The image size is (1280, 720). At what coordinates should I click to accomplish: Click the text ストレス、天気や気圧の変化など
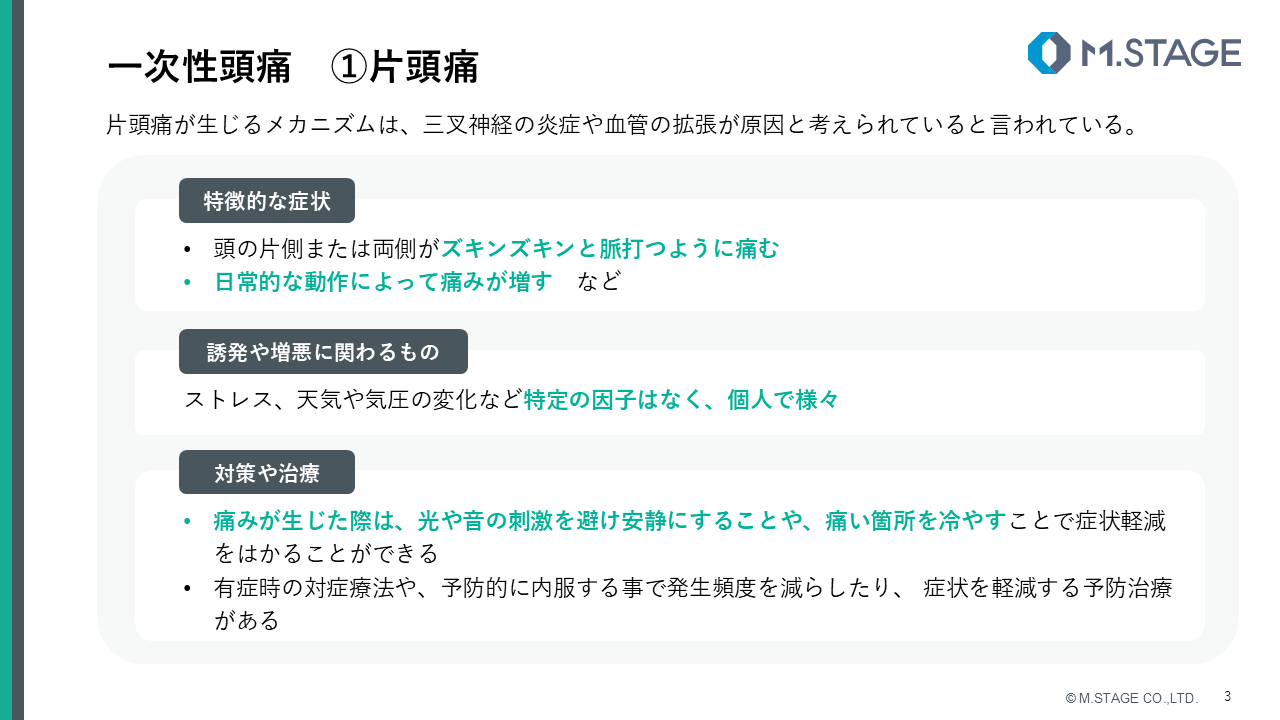353,400
